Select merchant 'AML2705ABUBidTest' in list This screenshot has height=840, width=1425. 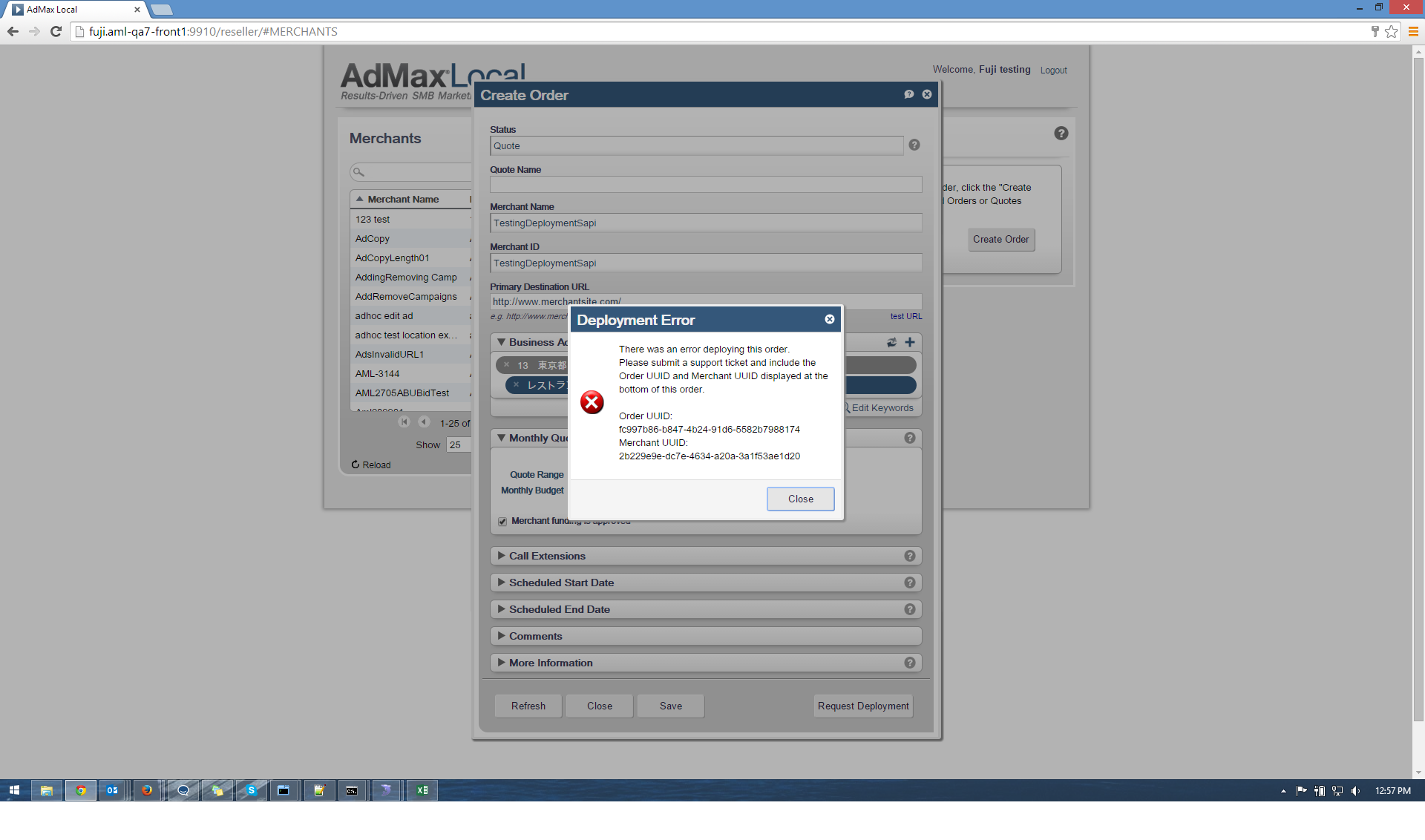coord(410,393)
